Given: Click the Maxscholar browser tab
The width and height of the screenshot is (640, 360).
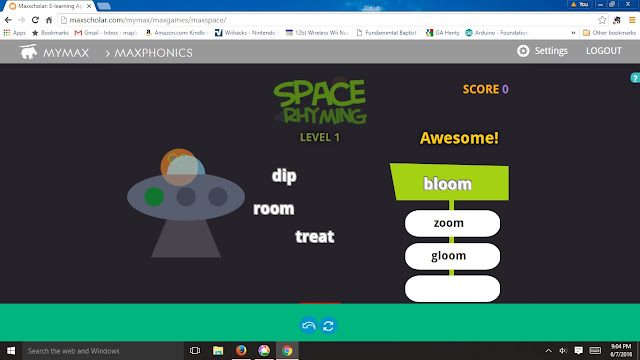Looking at the screenshot, I should pos(49,6).
